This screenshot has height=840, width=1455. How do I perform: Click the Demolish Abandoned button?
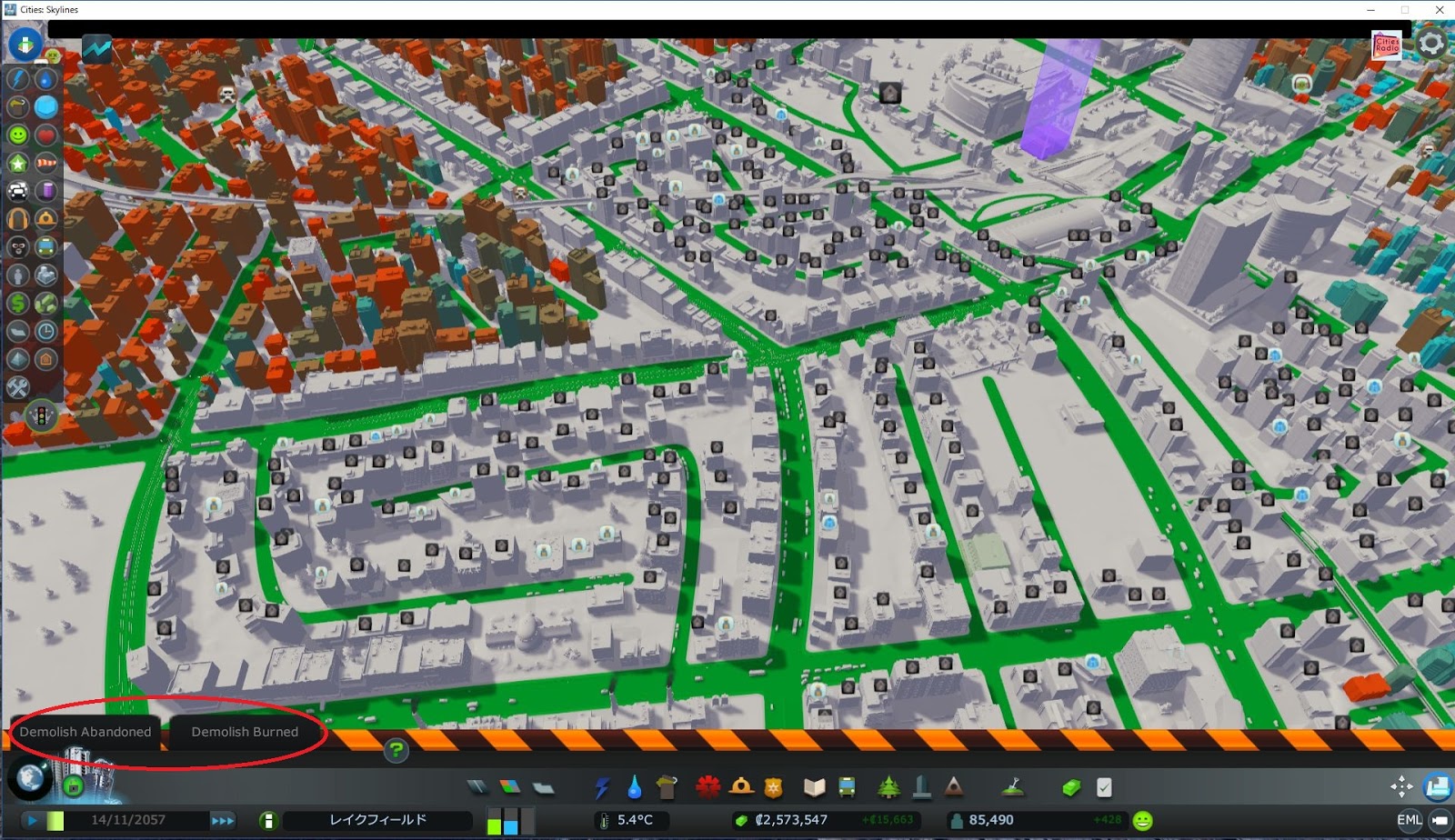click(x=85, y=732)
